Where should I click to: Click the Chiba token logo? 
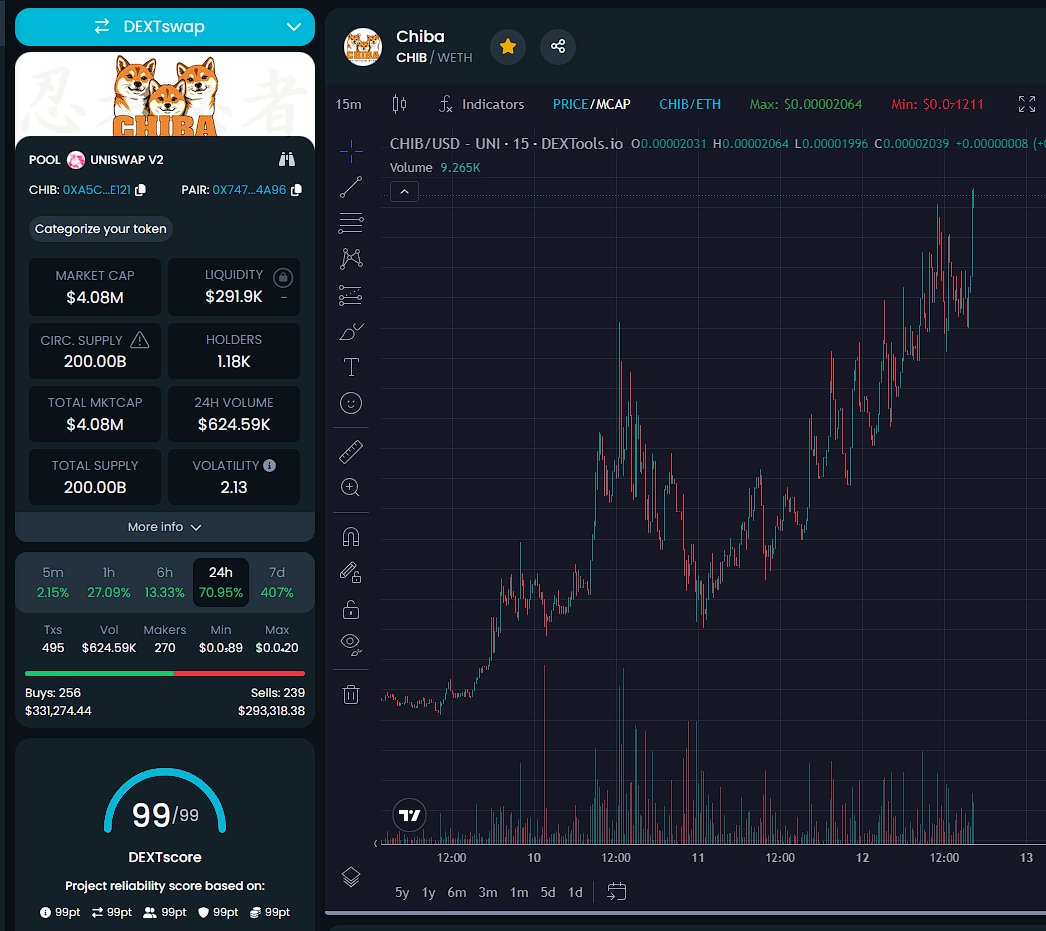pos(362,47)
